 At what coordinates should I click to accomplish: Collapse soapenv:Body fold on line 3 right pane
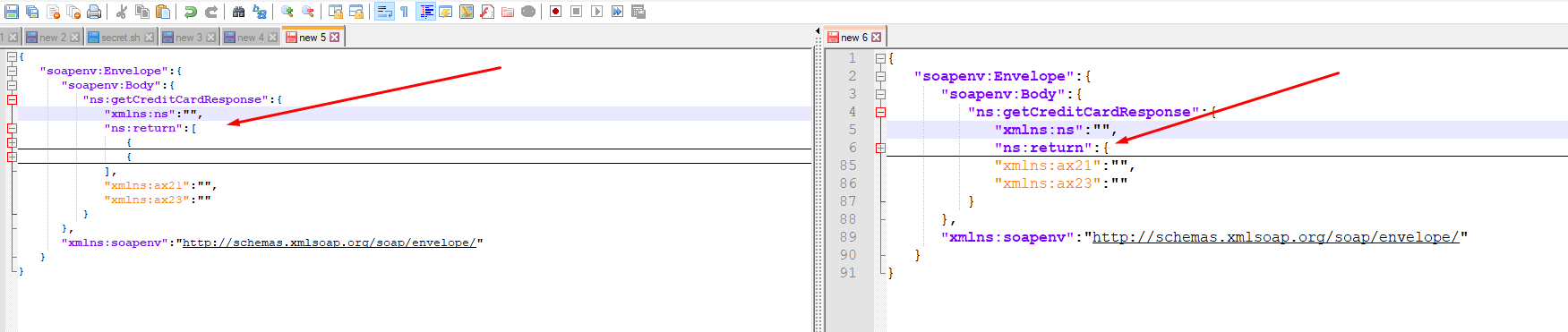click(880, 94)
